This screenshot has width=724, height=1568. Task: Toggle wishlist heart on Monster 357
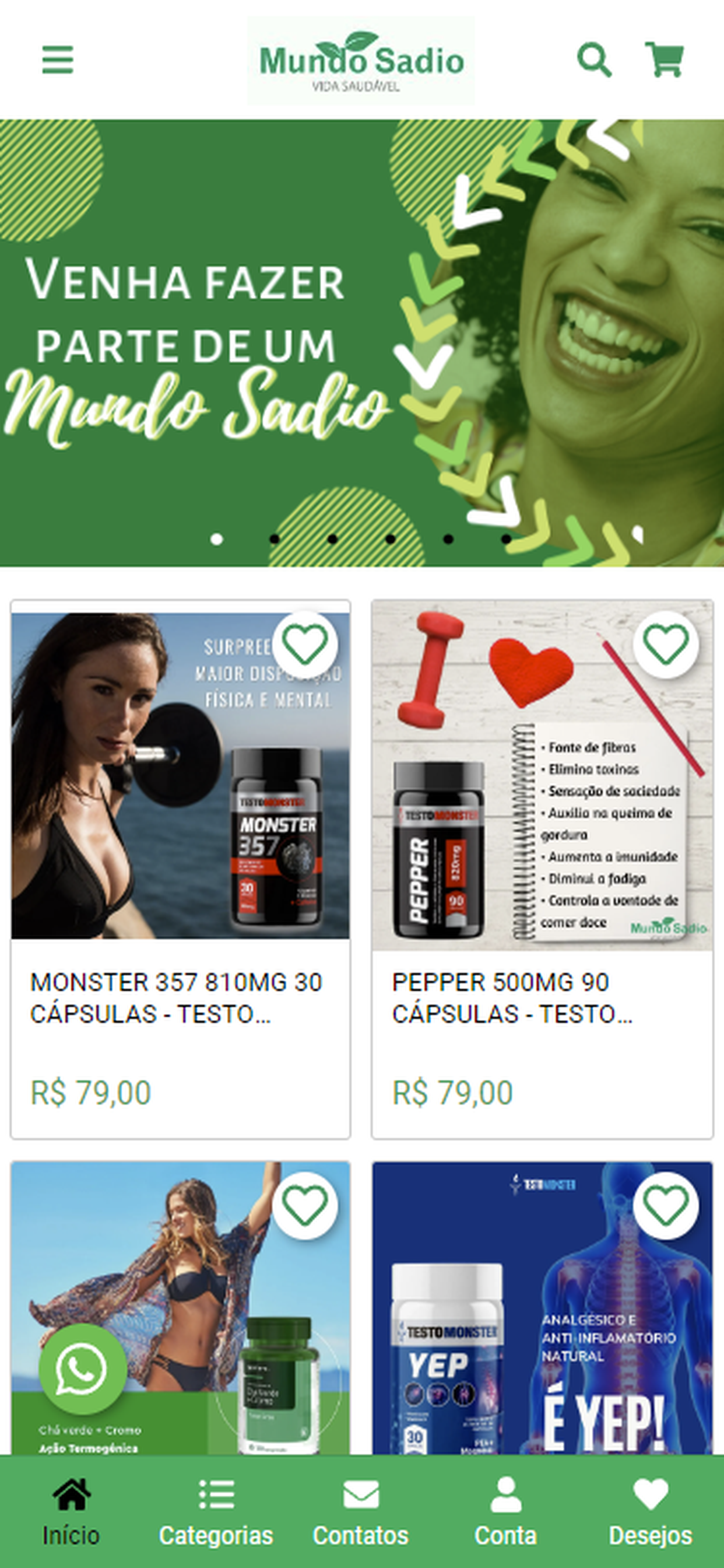[305, 645]
